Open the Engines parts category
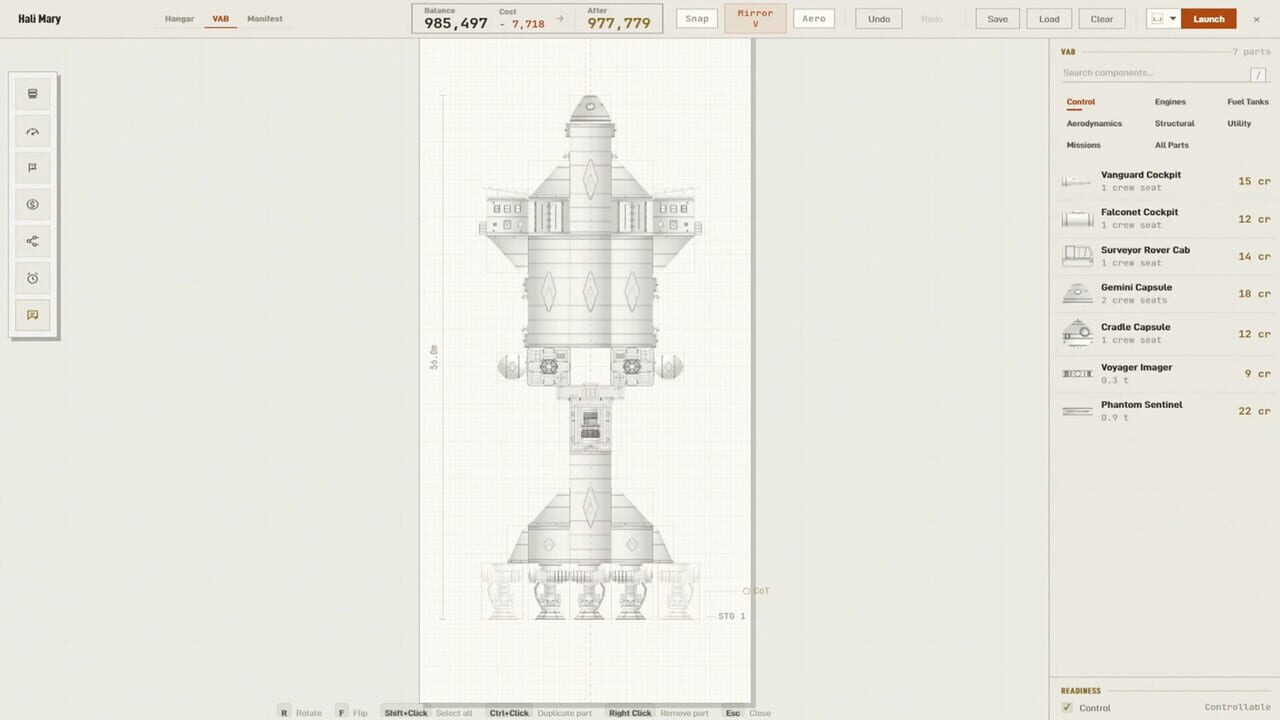 pyautogui.click(x=1170, y=102)
